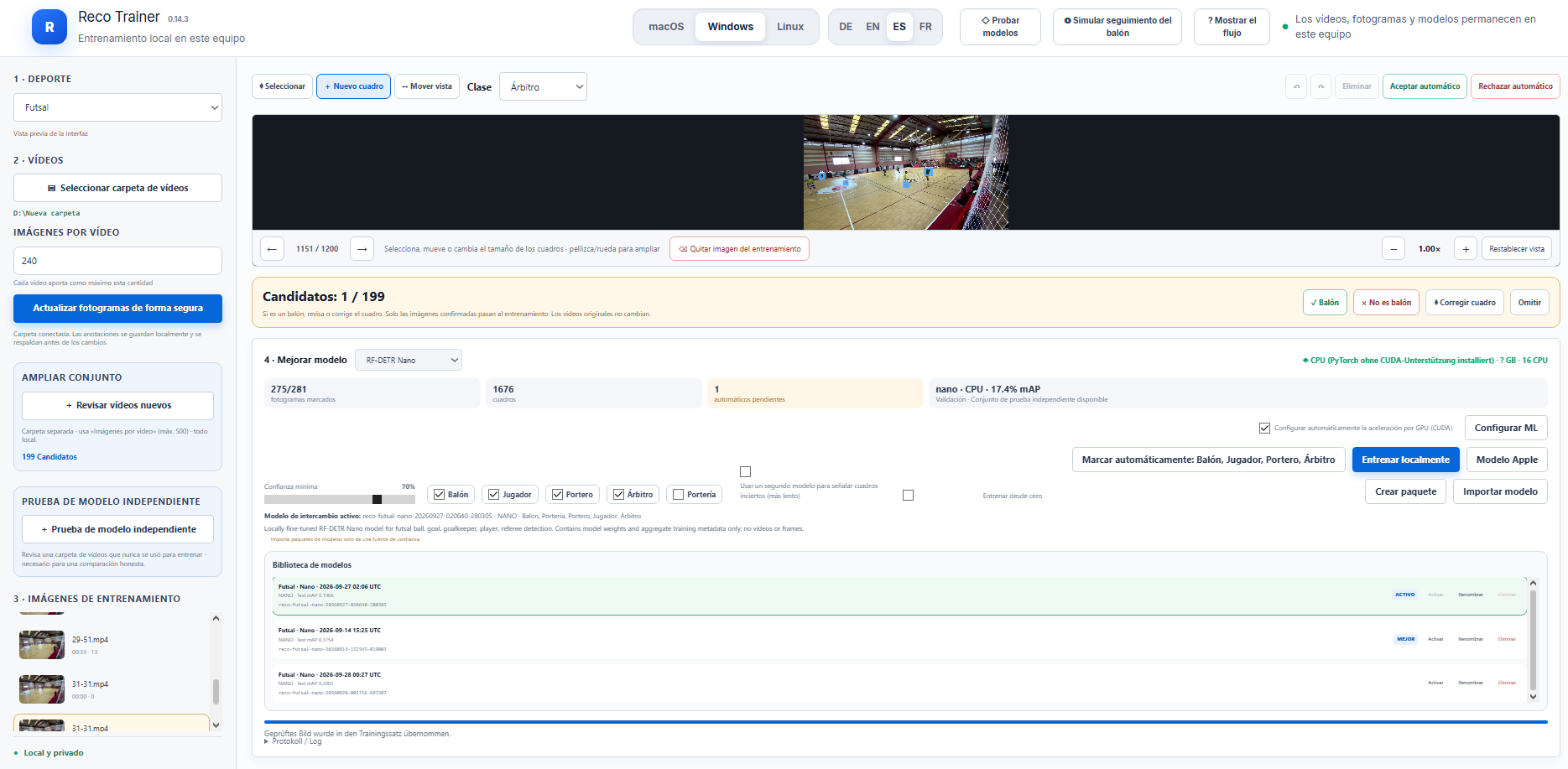Enable the Portería checkbox

coord(679,495)
